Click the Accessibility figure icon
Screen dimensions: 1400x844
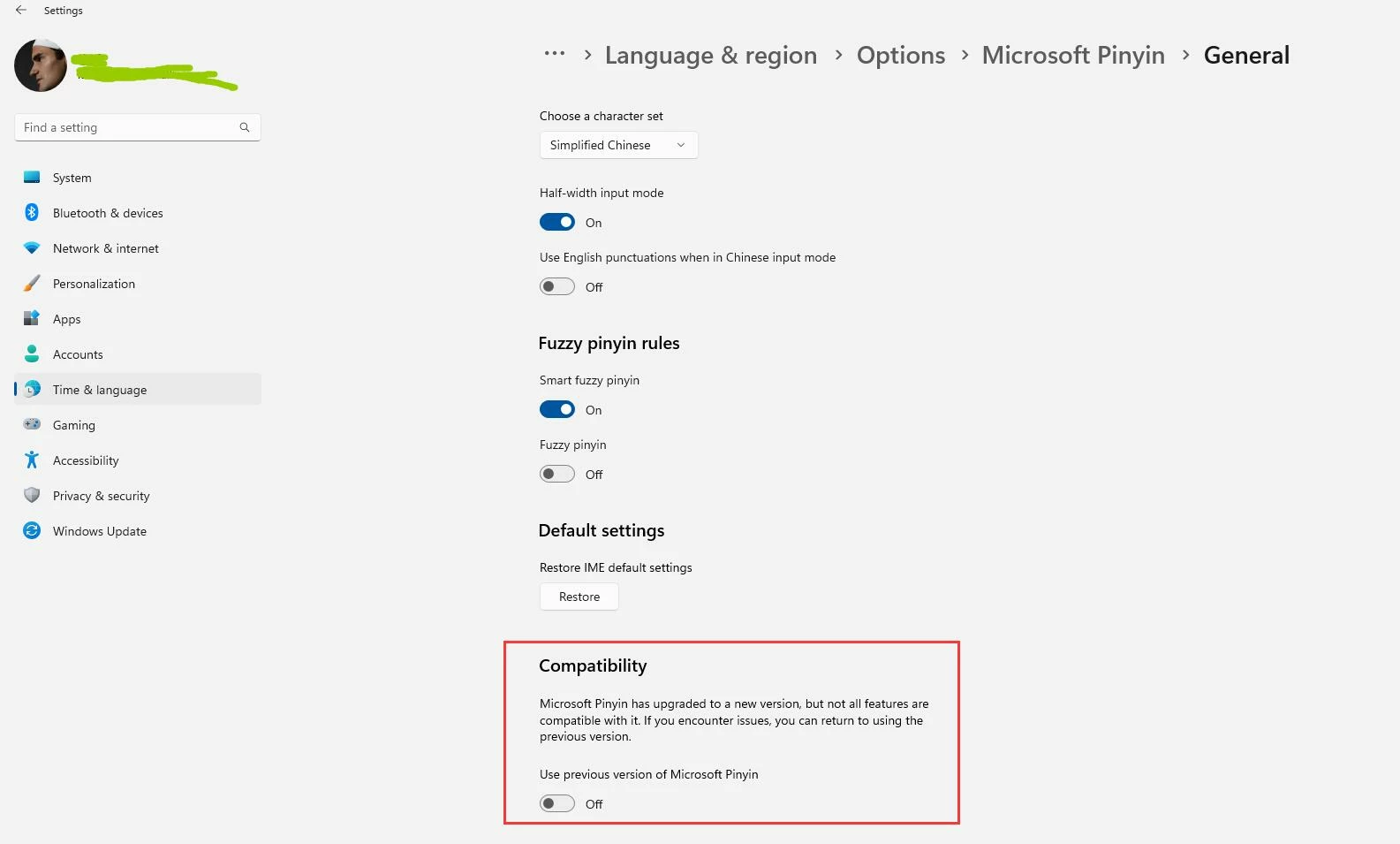[32, 460]
